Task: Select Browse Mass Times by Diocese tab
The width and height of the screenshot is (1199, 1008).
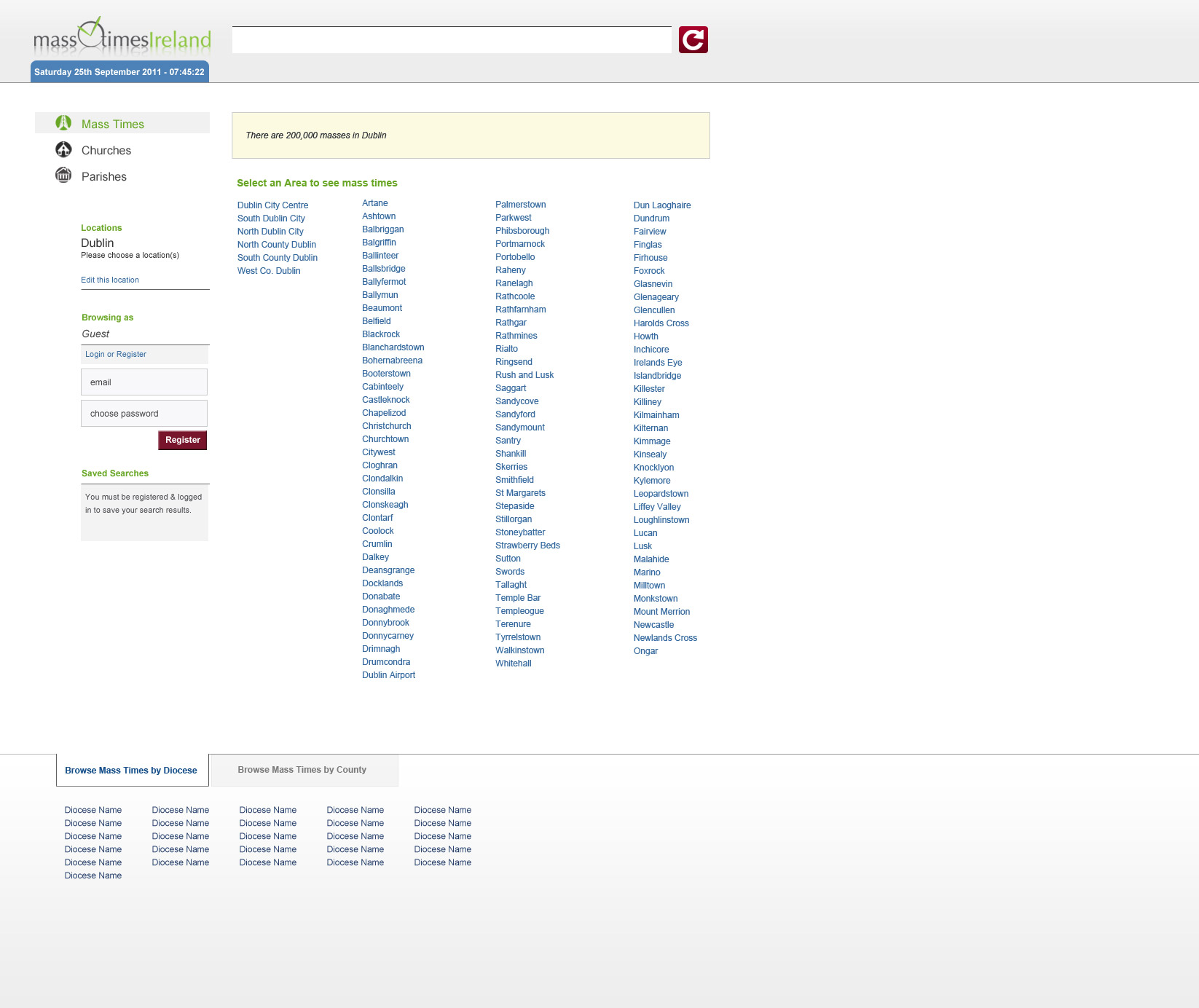Action: [131, 771]
